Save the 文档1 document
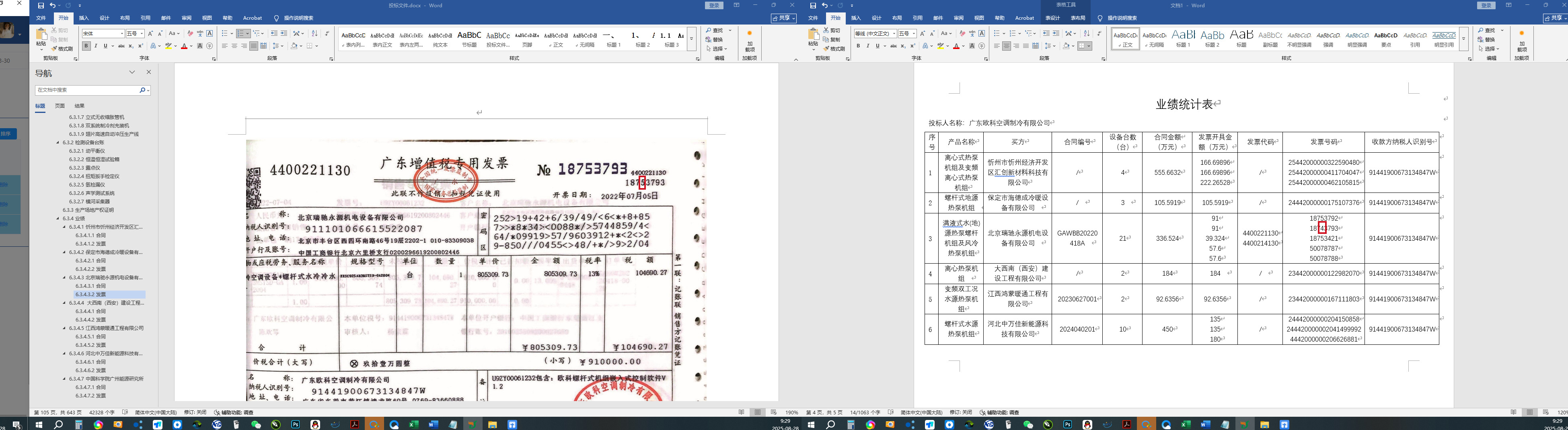Screen dimensions: 1568x430 tap(813, 6)
